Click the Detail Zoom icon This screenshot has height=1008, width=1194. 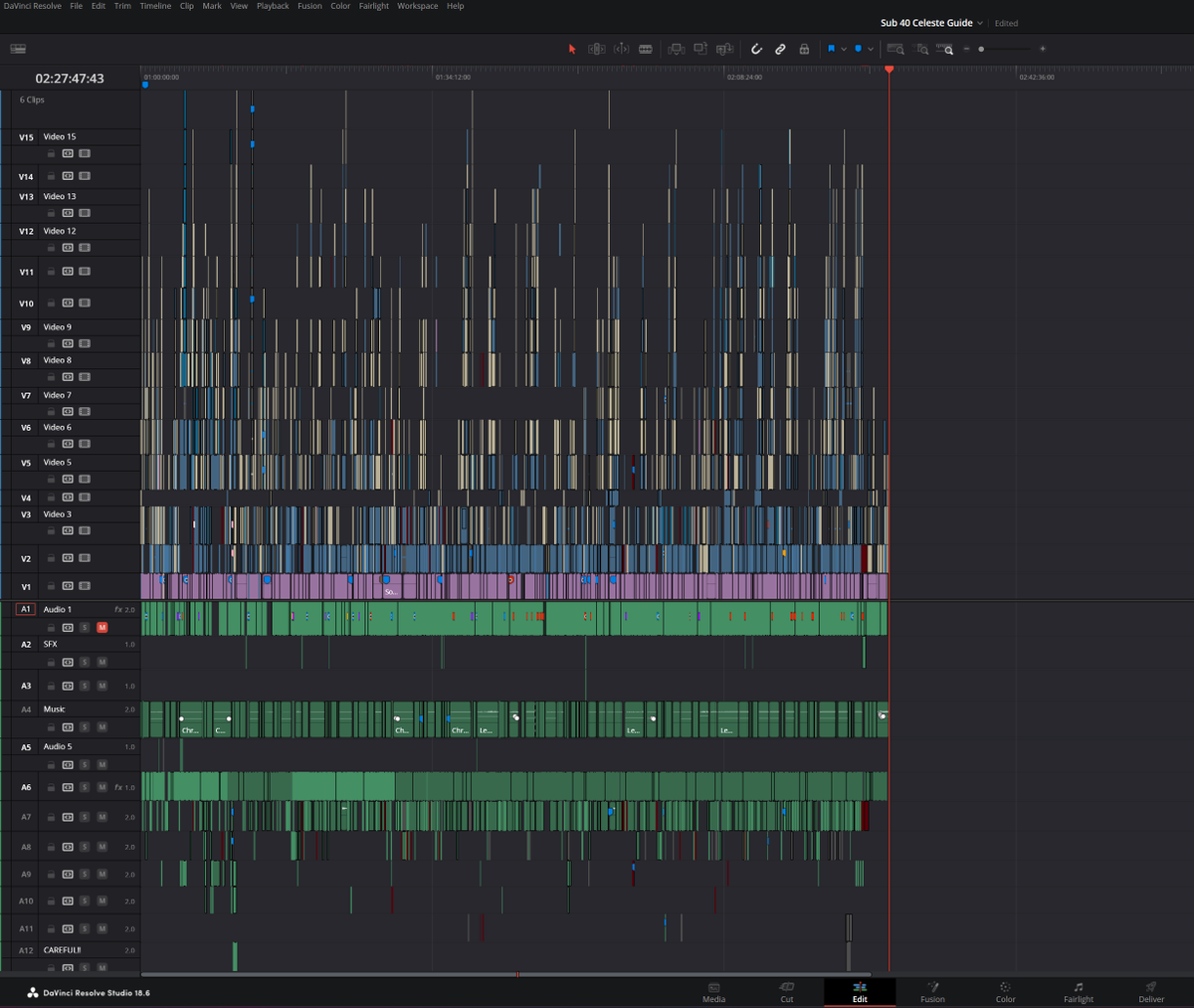pyautogui.click(x=922, y=49)
